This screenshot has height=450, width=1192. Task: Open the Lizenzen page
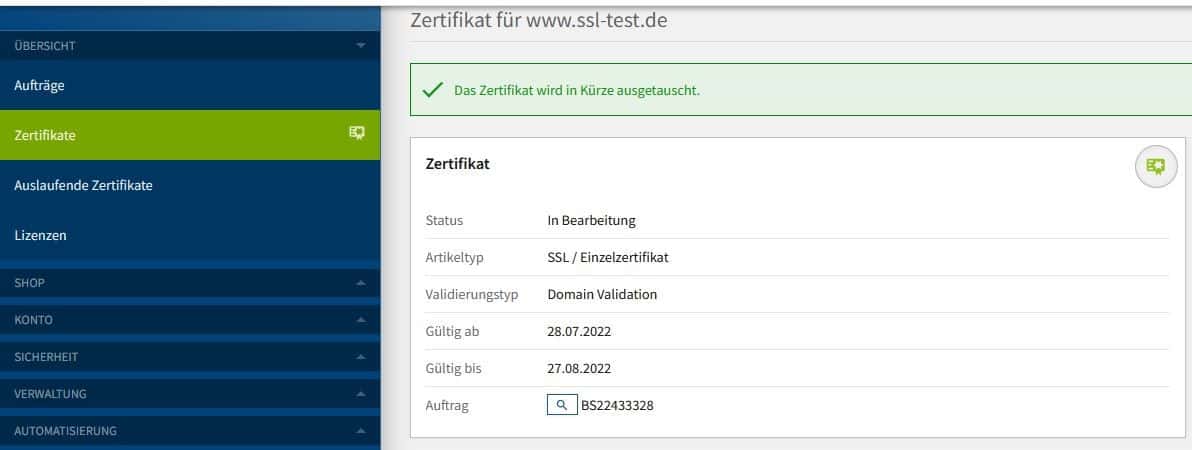(x=41, y=235)
